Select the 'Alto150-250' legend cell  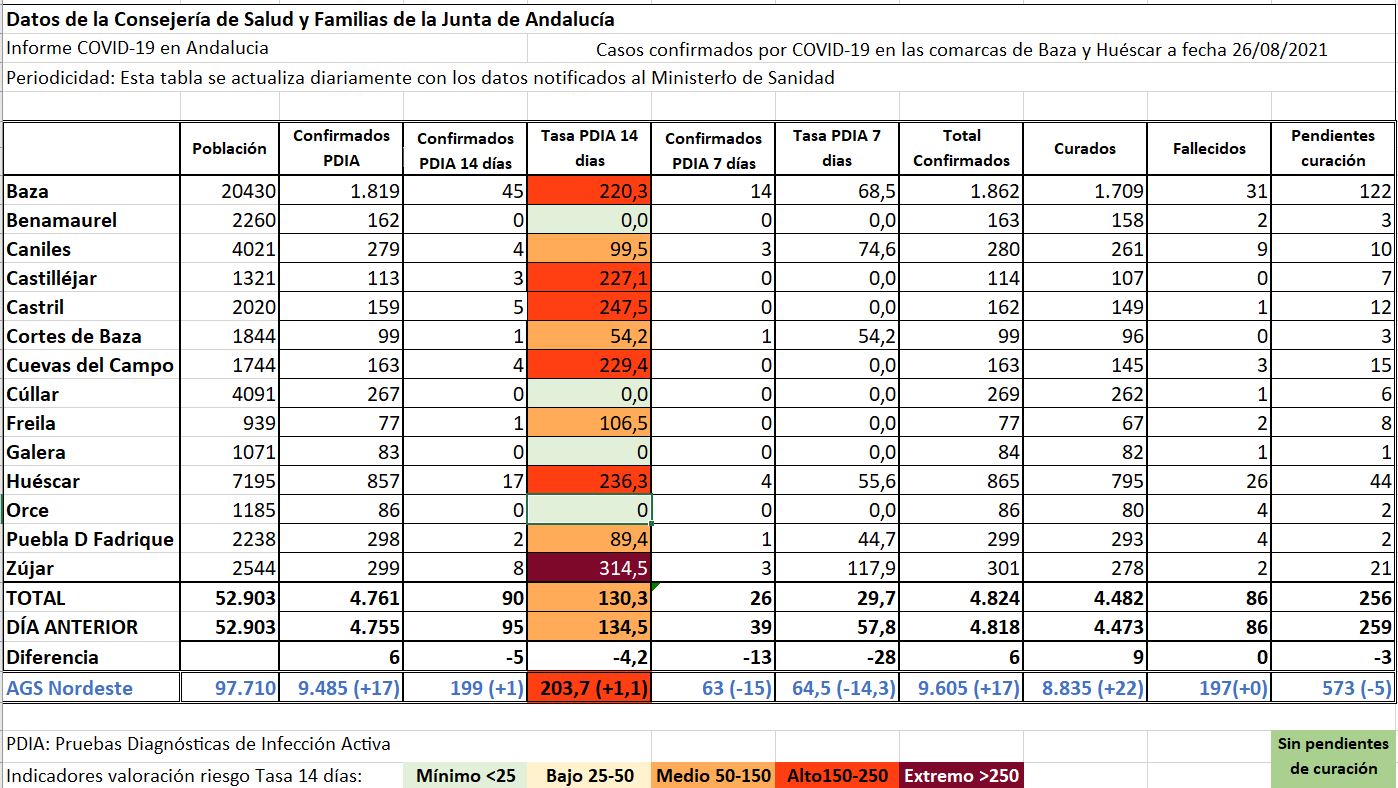[x=837, y=775]
